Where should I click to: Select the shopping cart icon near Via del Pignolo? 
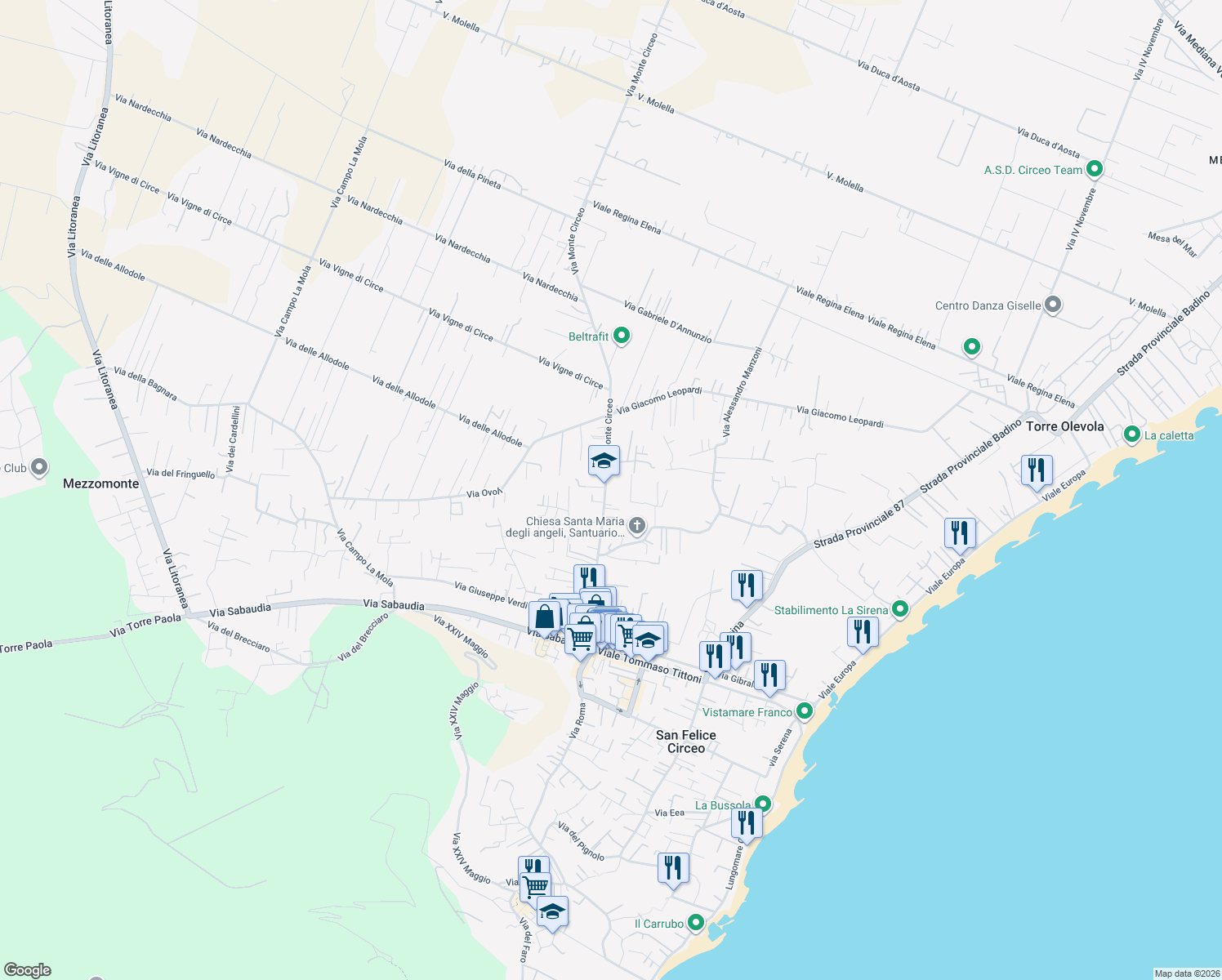(x=534, y=884)
